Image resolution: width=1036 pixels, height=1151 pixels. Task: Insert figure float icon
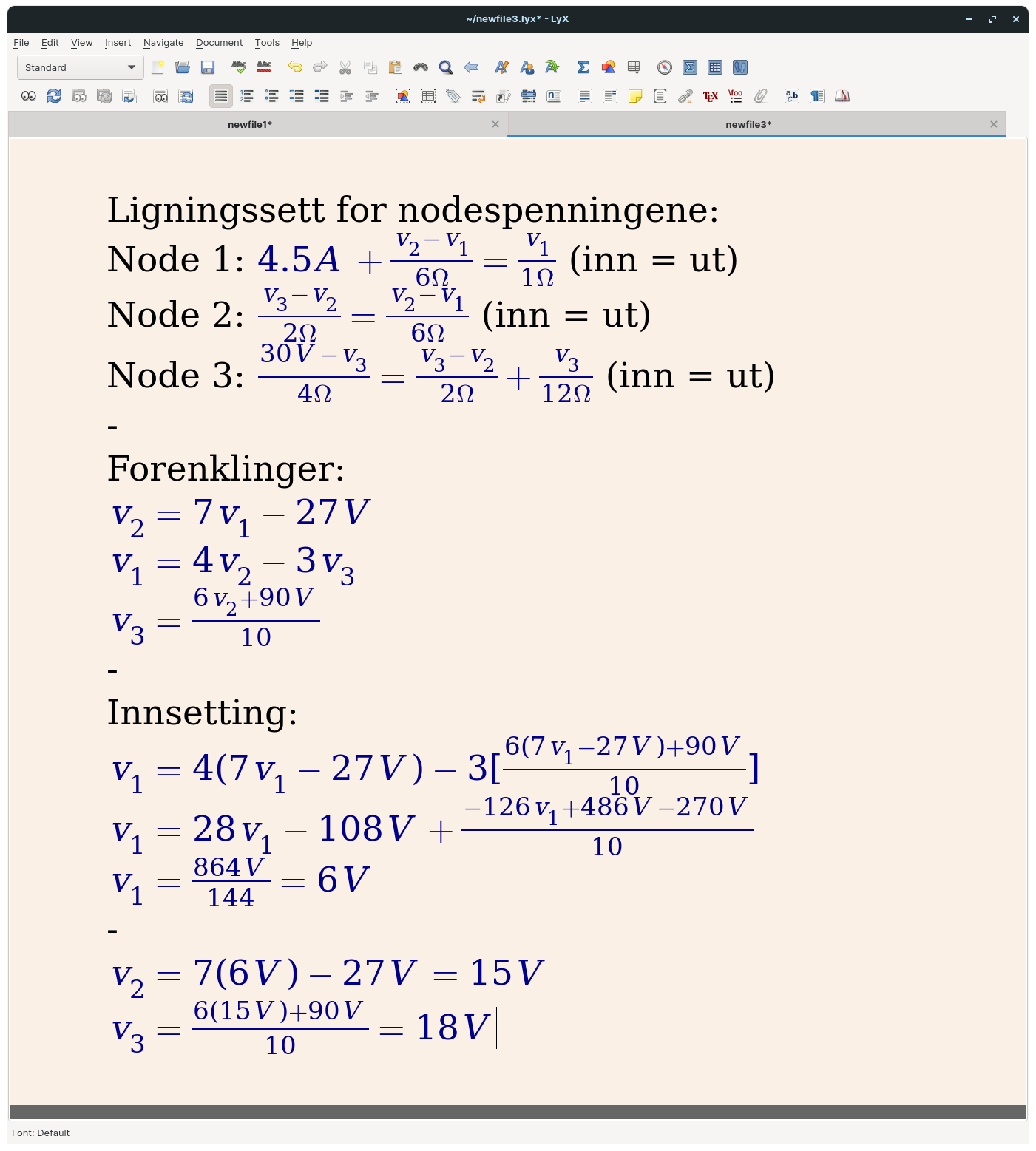[x=403, y=96]
